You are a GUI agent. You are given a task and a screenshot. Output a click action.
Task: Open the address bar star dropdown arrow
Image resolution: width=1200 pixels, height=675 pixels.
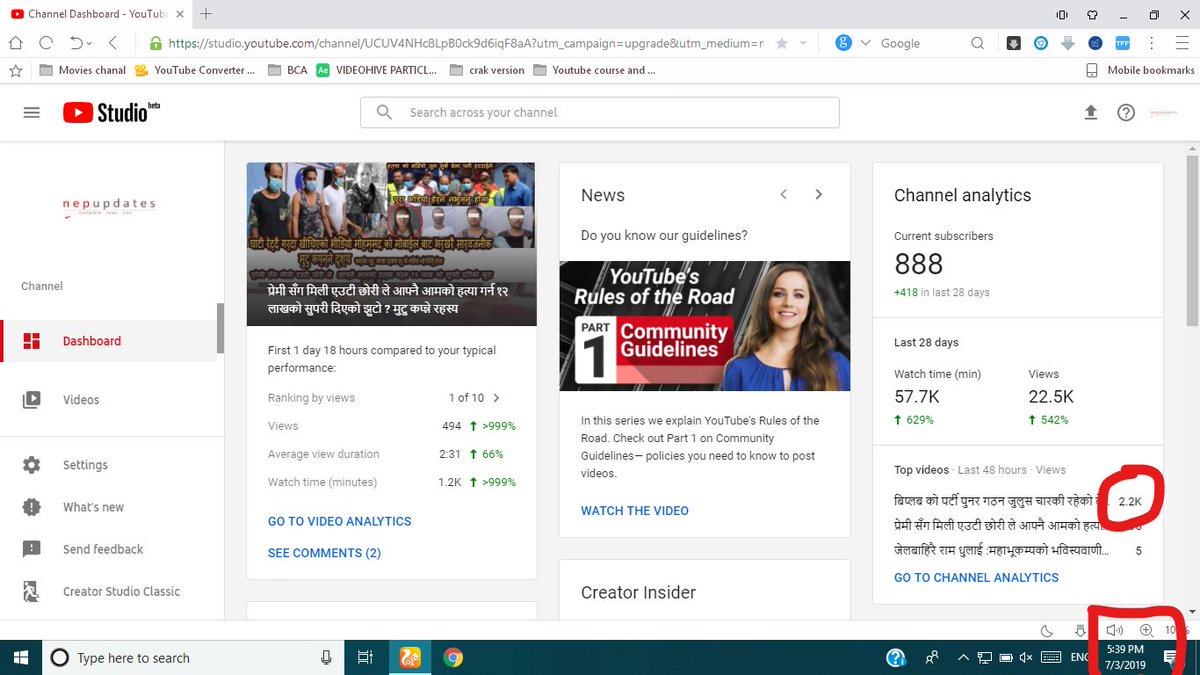[802, 43]
